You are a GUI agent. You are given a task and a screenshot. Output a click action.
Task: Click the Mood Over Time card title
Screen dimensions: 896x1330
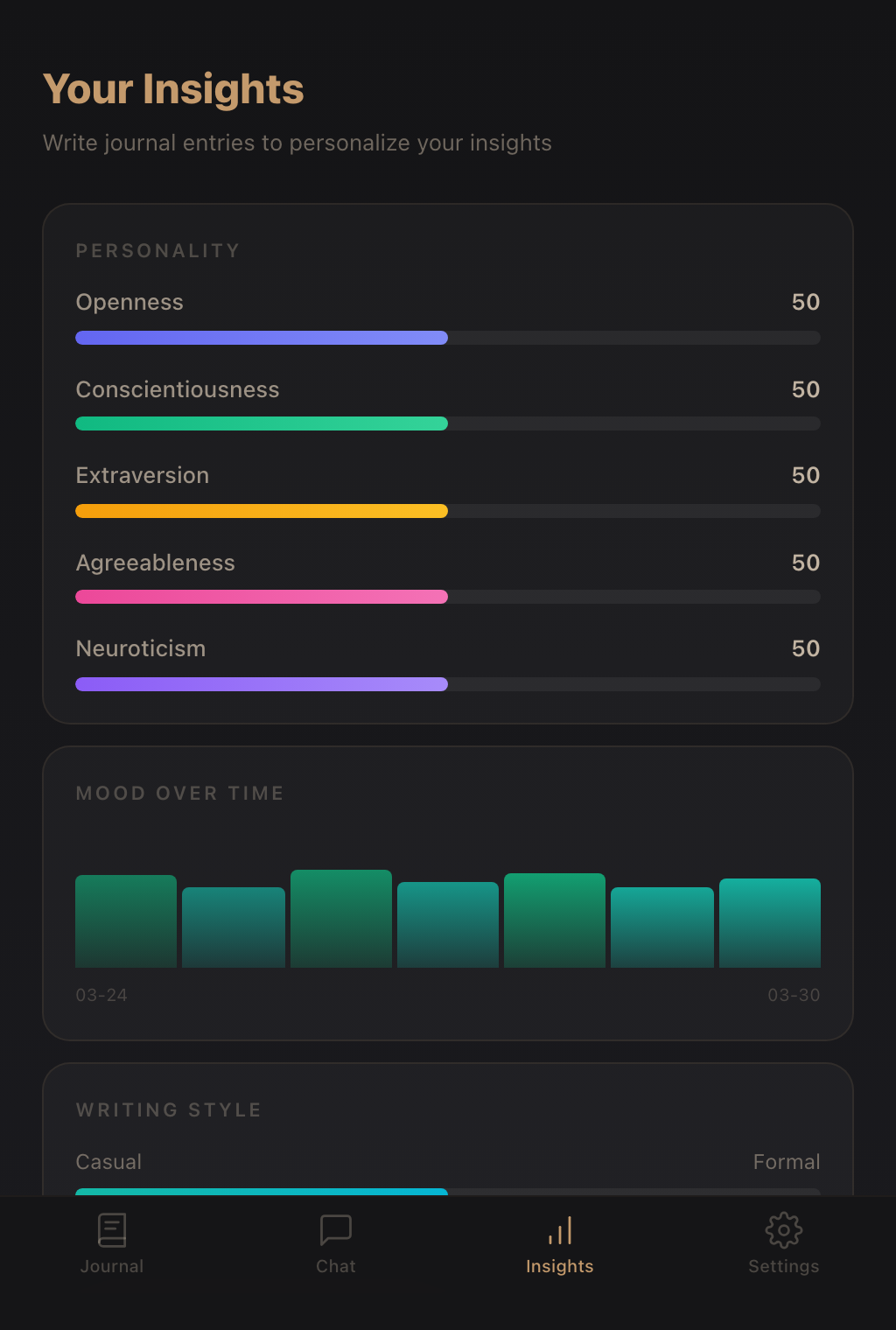[x=179, y=794]
